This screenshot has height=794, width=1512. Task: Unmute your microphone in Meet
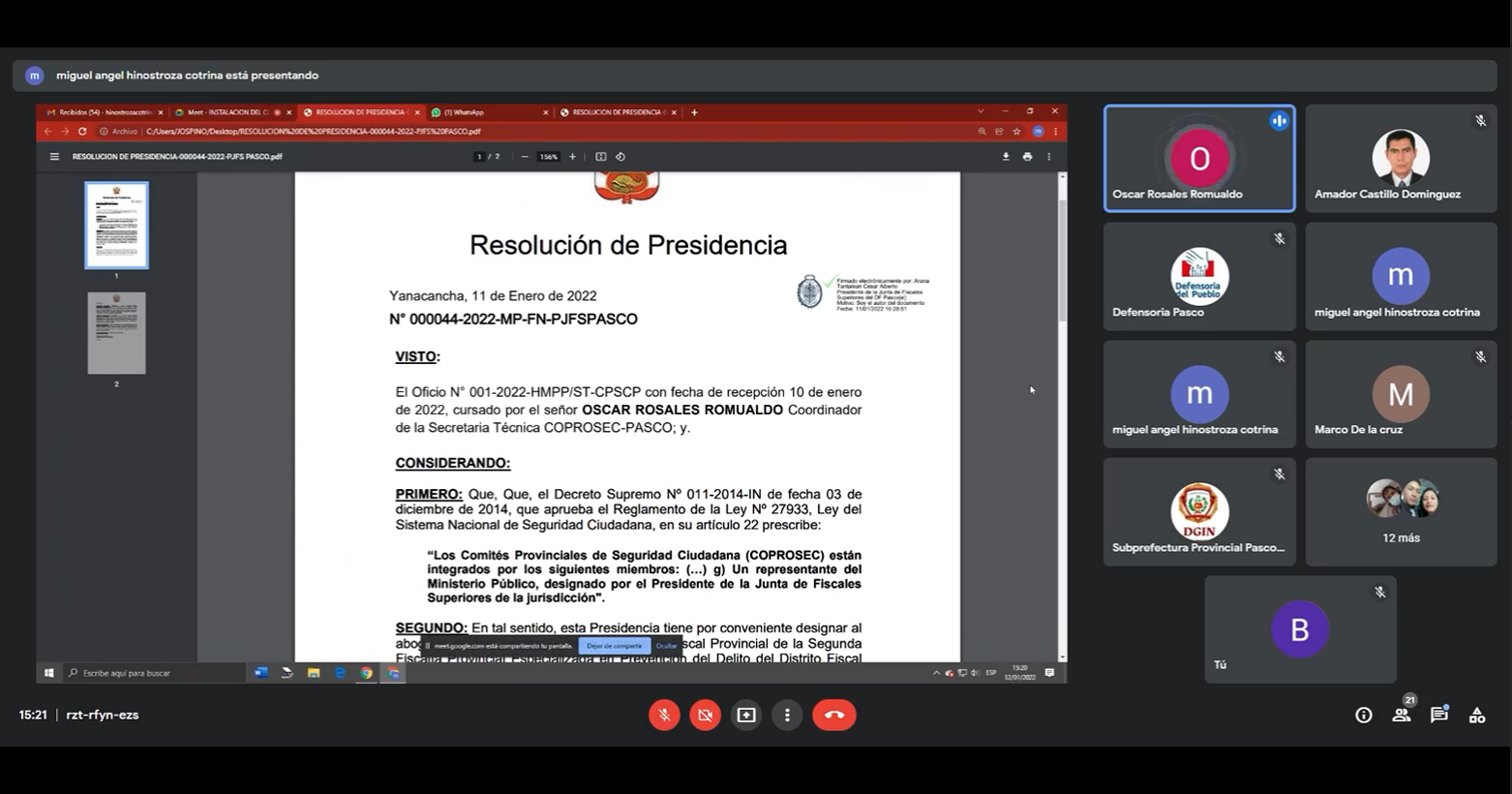[664, 715]
